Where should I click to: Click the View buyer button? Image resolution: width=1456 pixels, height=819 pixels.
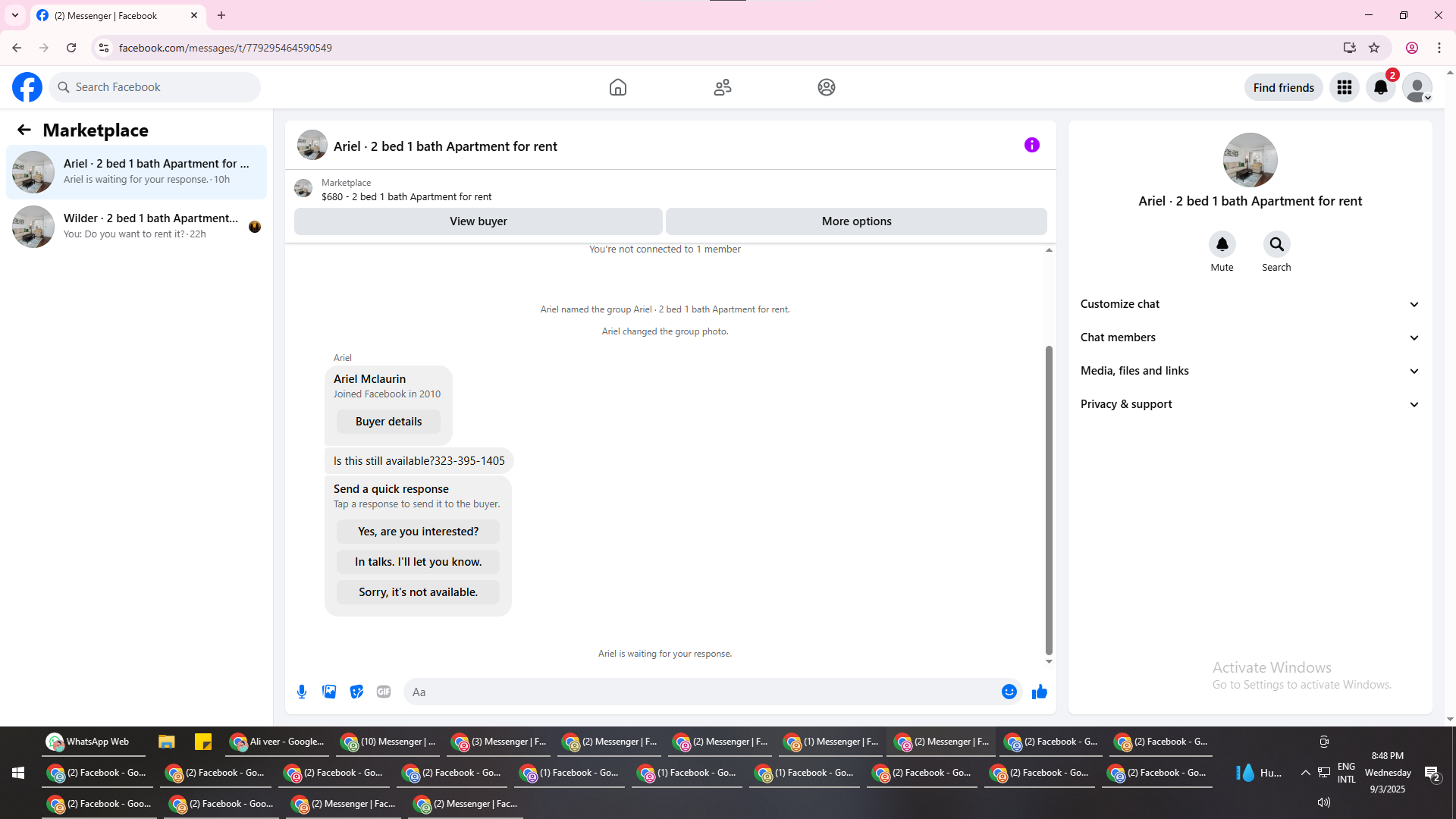(479, 221)
